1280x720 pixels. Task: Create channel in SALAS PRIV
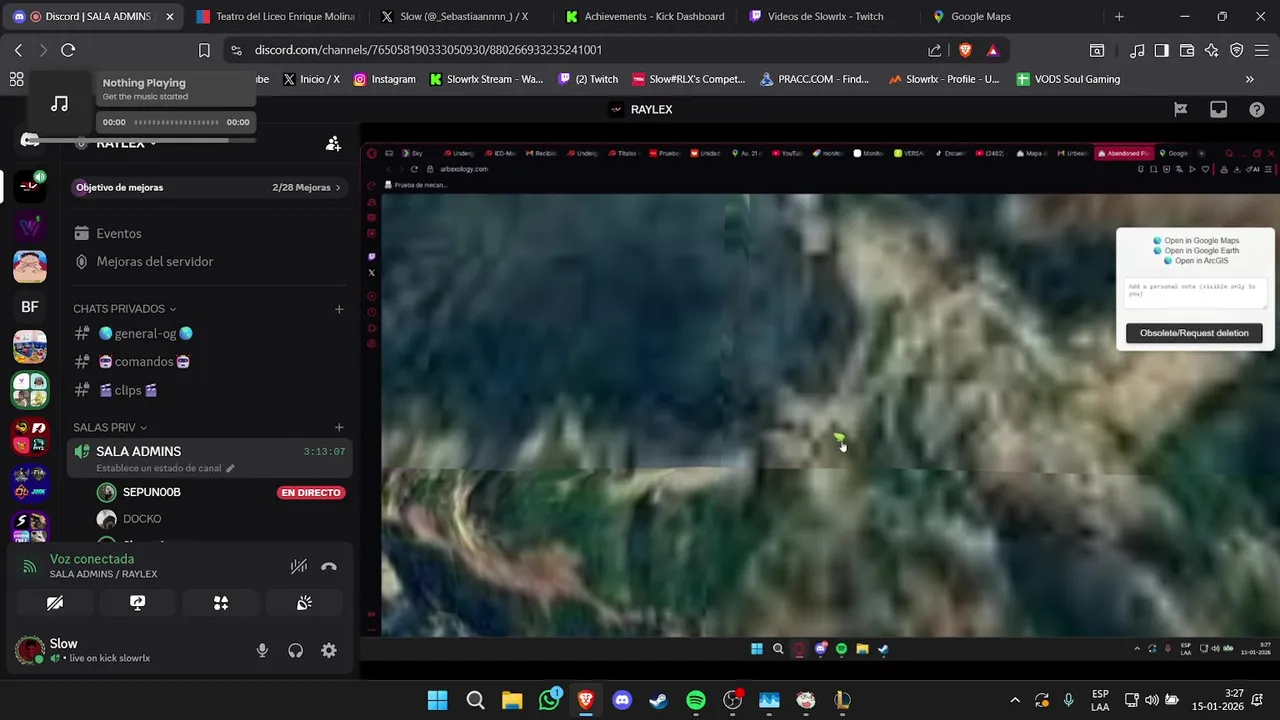[339, 428]
